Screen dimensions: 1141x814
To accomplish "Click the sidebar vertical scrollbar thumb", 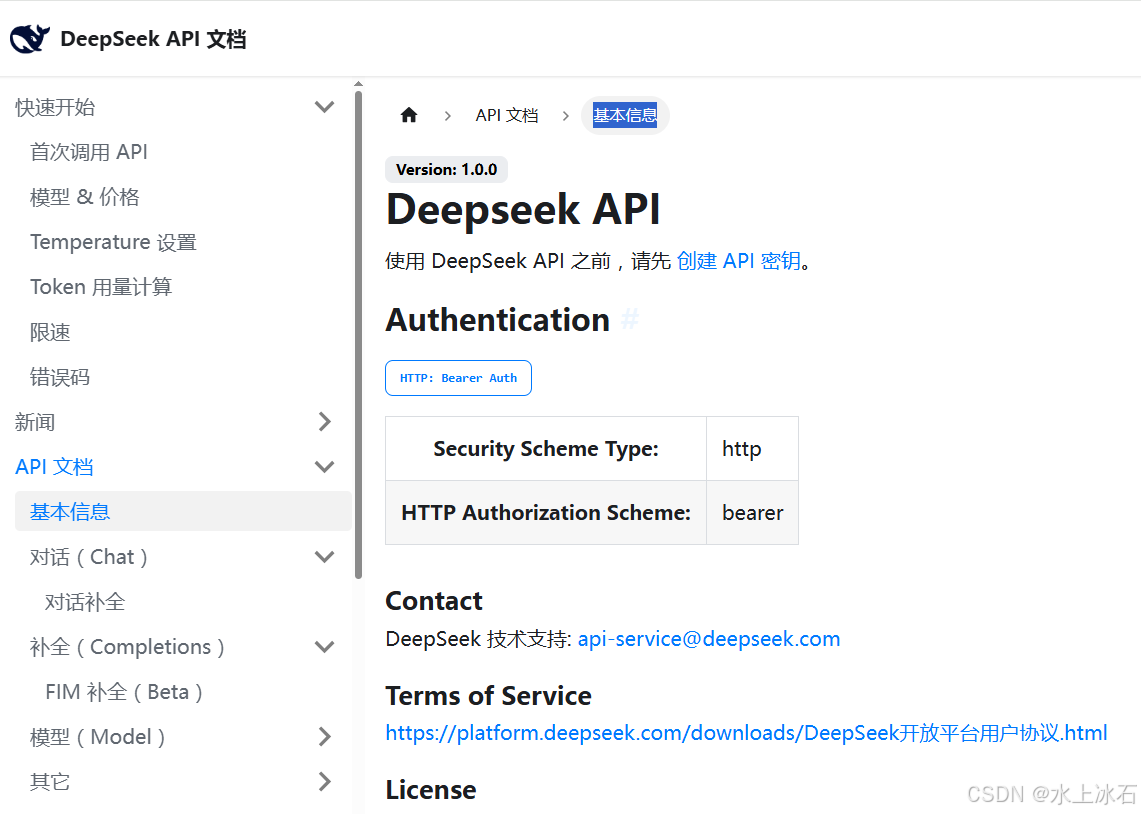I will [359, 334].
